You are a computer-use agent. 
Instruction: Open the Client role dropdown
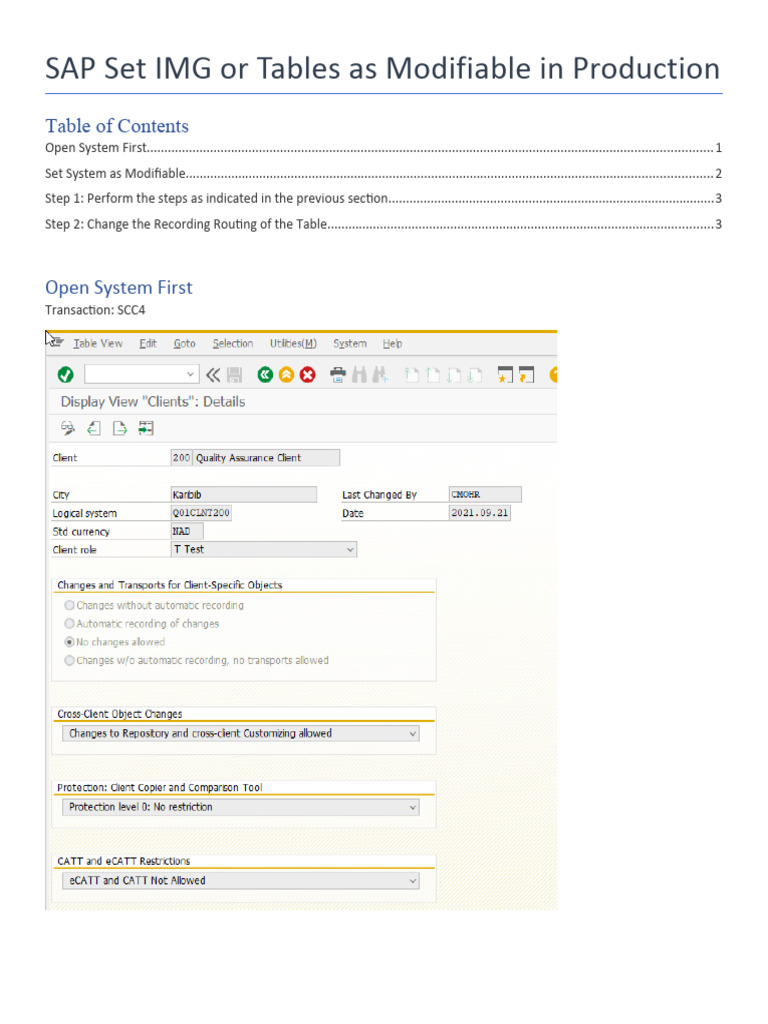coord(350,550)
